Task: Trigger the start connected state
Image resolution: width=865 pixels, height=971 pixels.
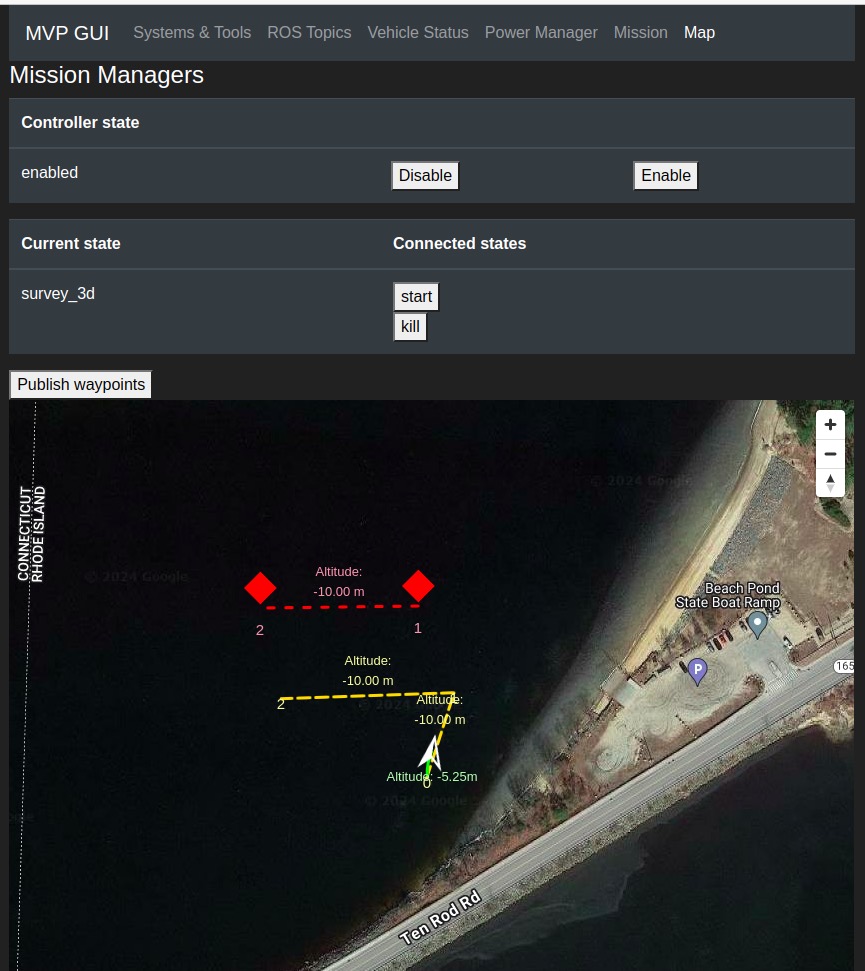Action: pyautogui.click(x=416, y=297)
